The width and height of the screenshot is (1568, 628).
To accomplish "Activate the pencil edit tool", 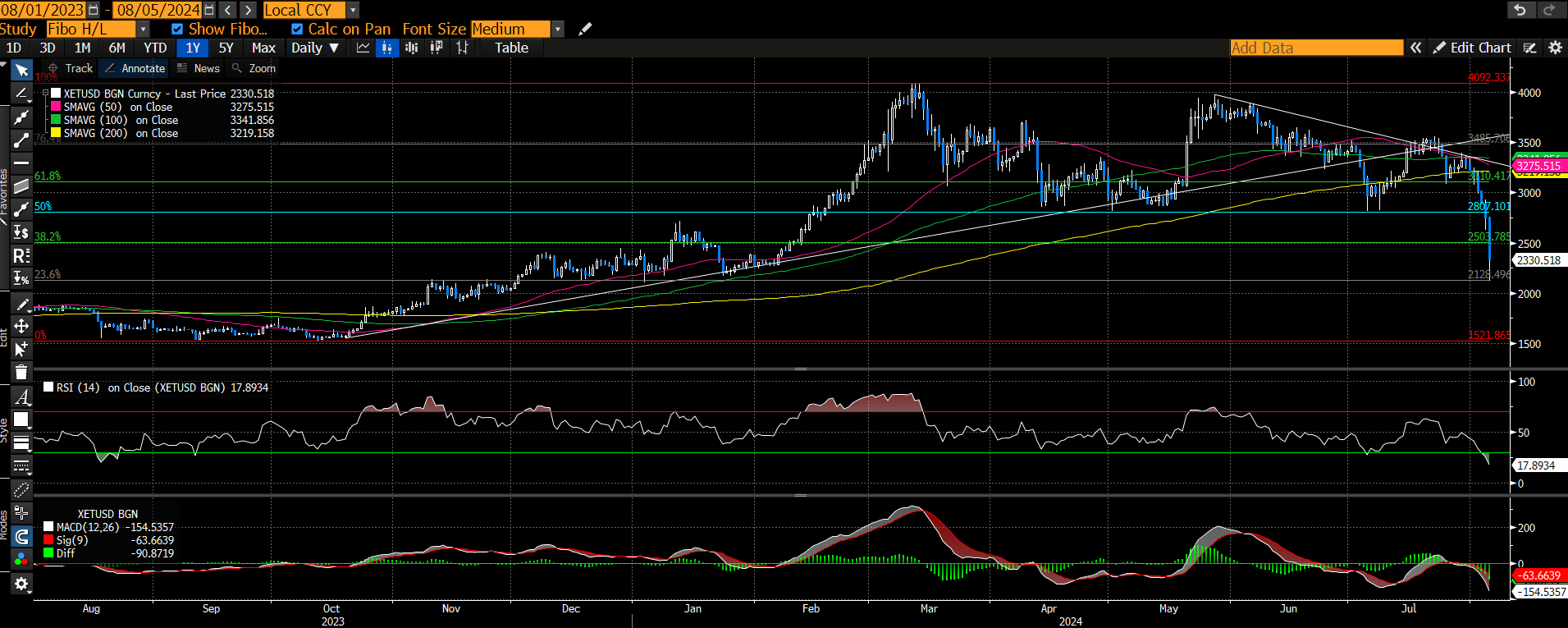I will 21,304.
